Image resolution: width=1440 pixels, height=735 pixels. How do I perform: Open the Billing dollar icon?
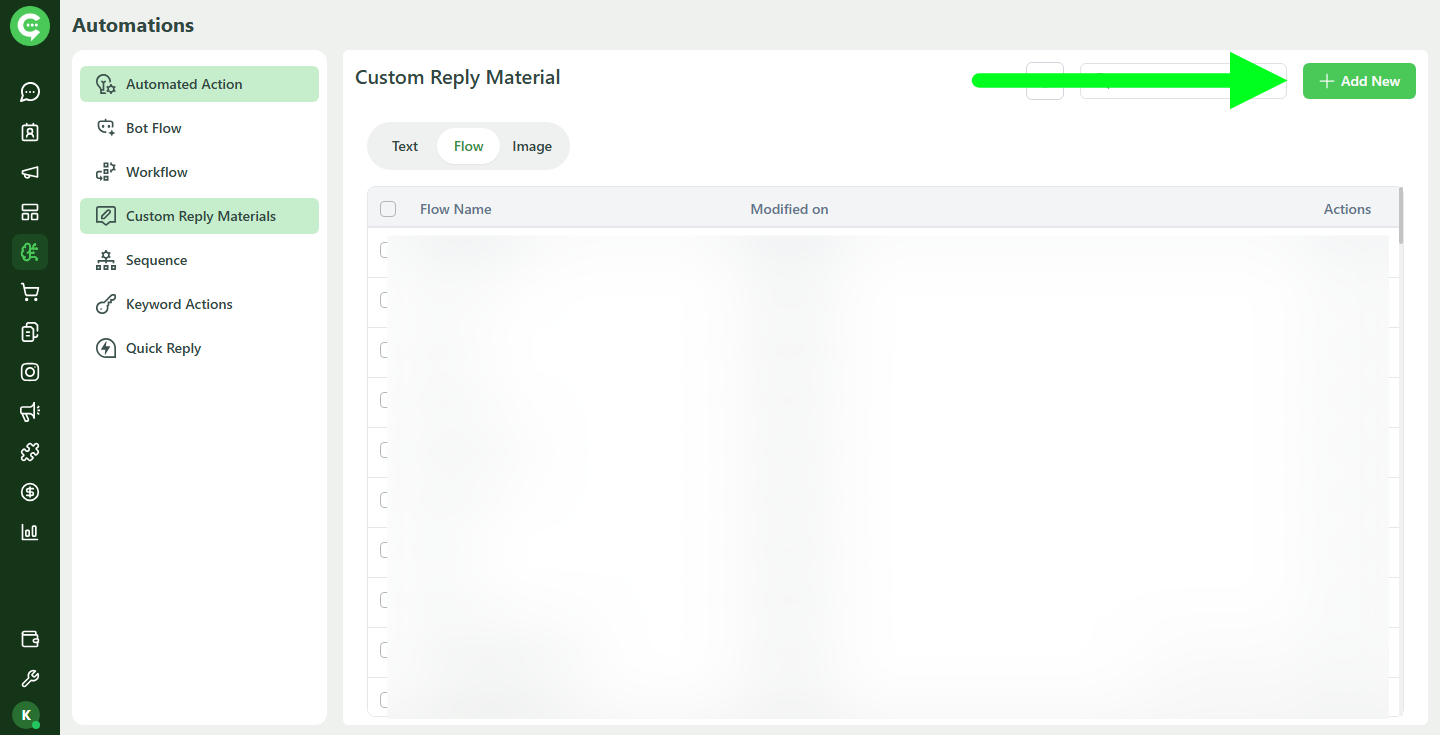click(30, 492)
